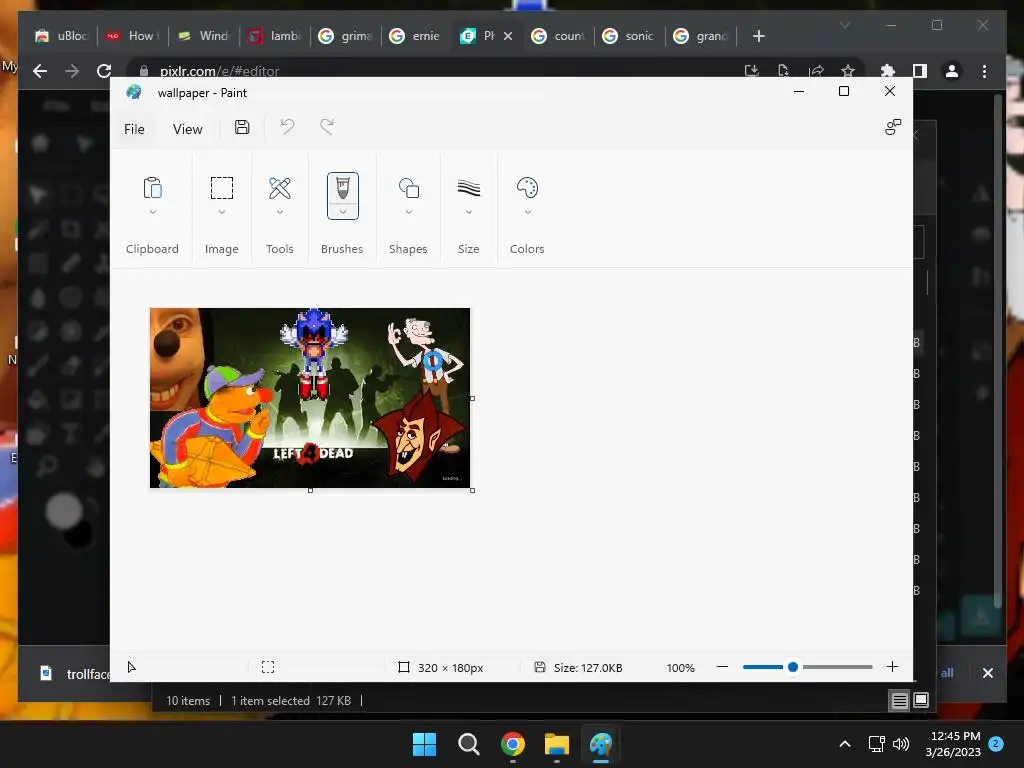This screenshot has height=768, width=1024.
Task: Switch to Chrome via taskbar icon
Action: [x=513, y=744]
